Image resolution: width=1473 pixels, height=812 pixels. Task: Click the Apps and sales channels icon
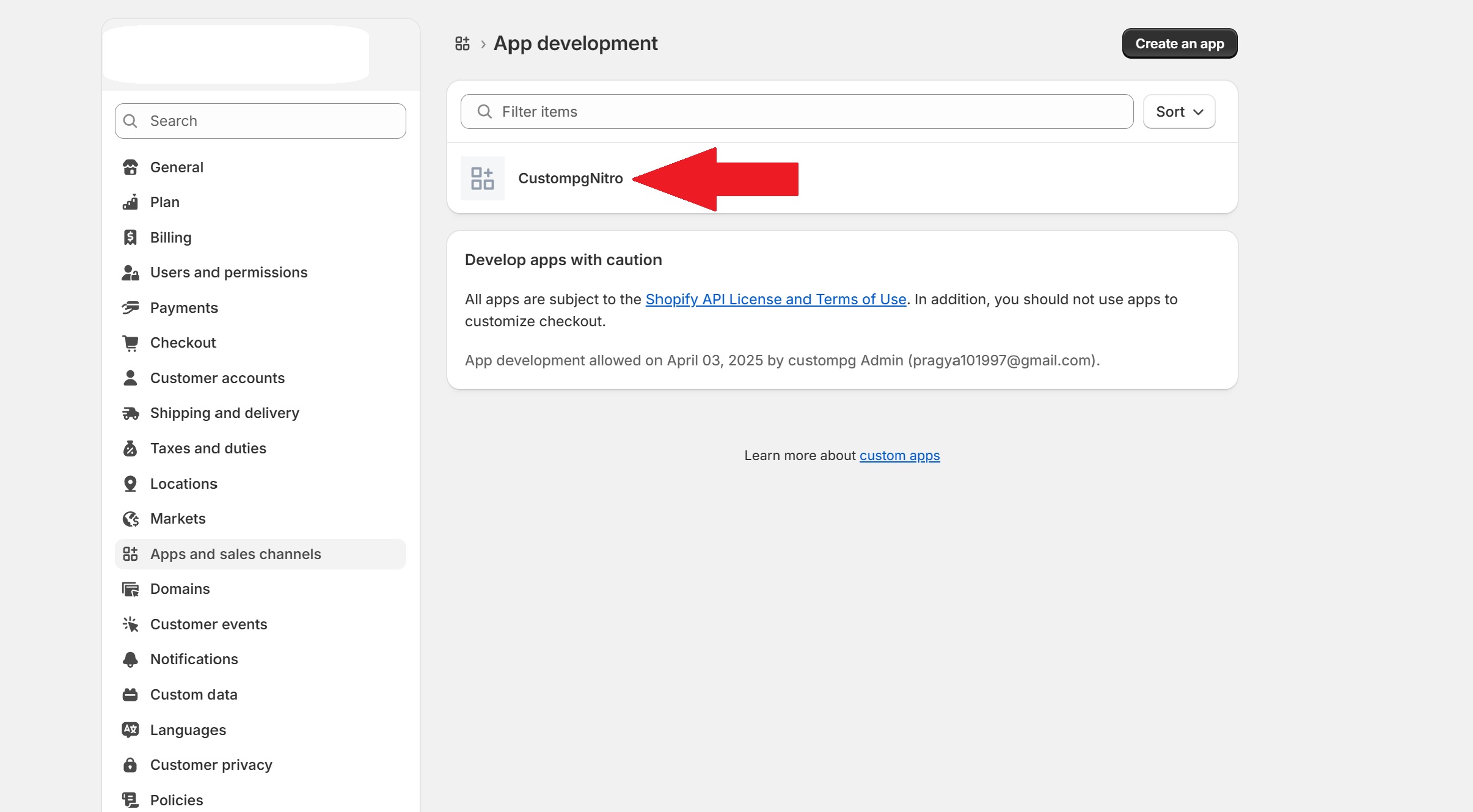point(130,554)
